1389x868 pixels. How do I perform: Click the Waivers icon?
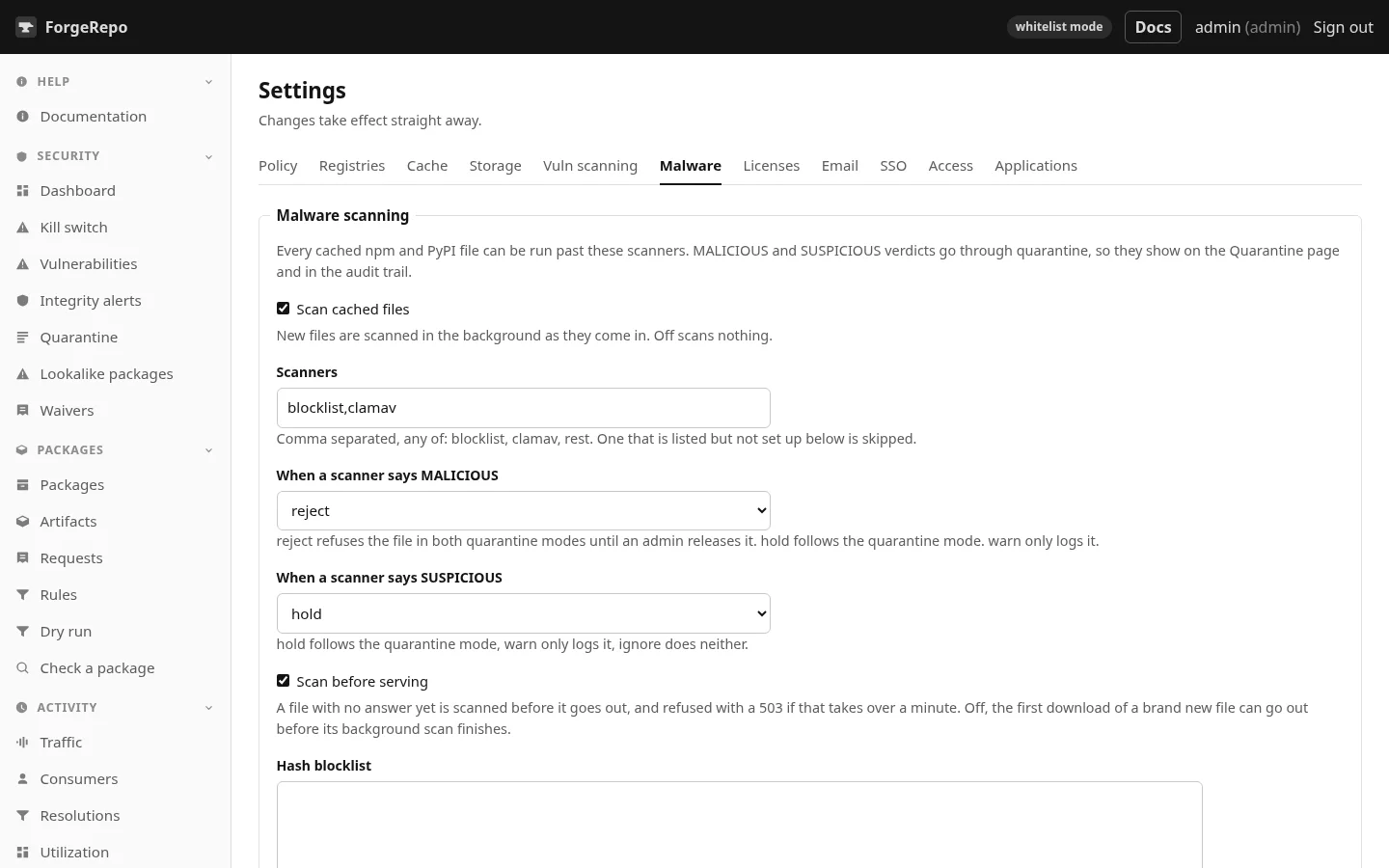[23, 411]
